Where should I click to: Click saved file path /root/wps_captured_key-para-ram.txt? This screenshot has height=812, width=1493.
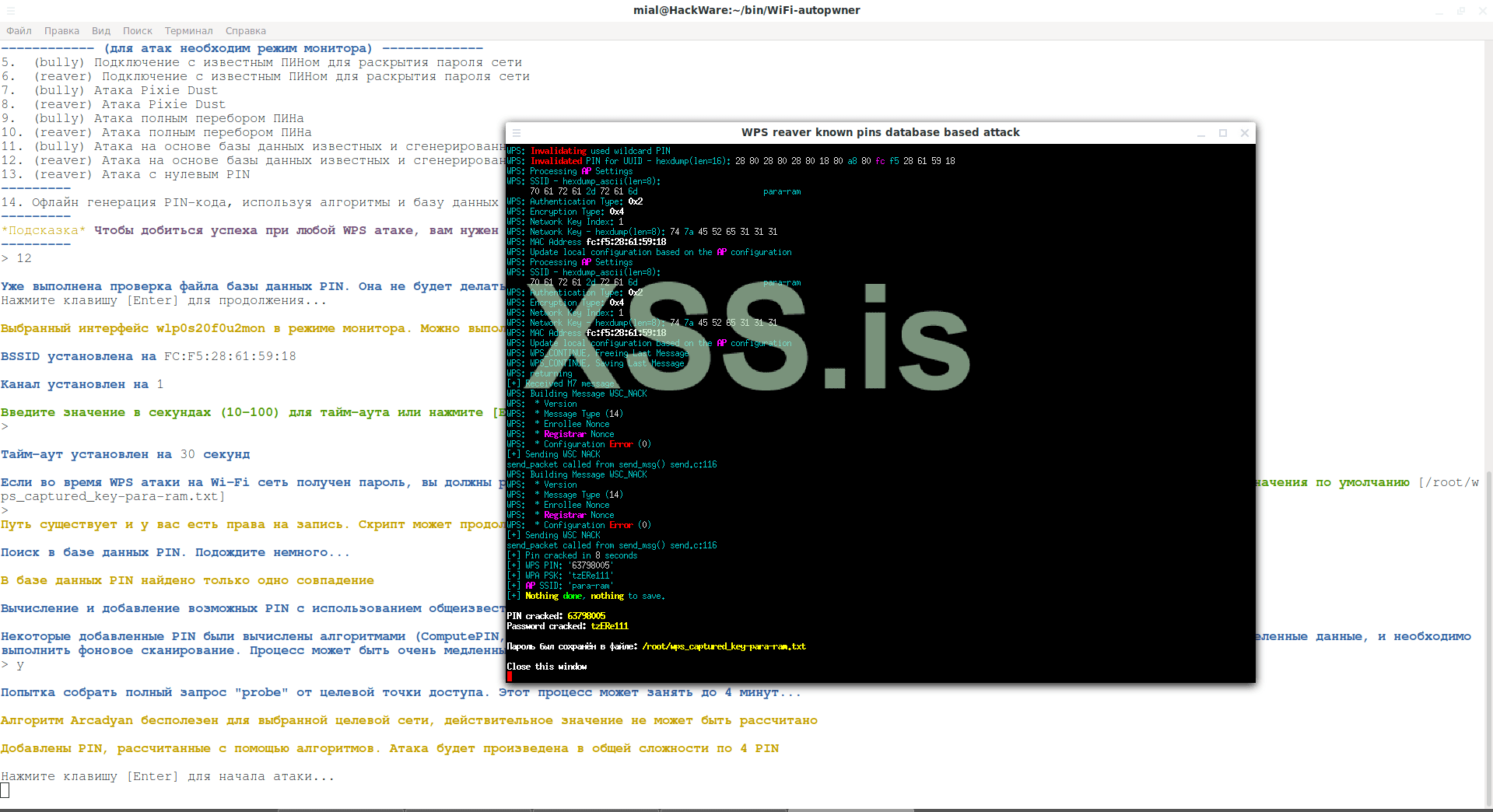click(724, 646)
